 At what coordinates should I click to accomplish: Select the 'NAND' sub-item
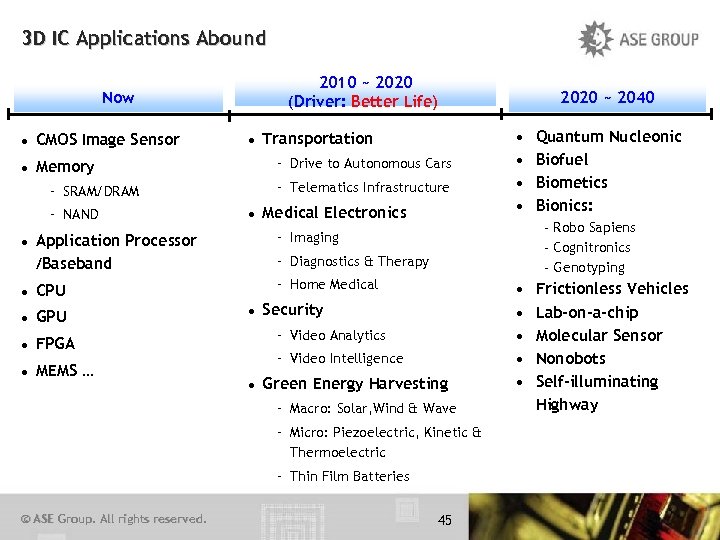click(x=80, y=214)
